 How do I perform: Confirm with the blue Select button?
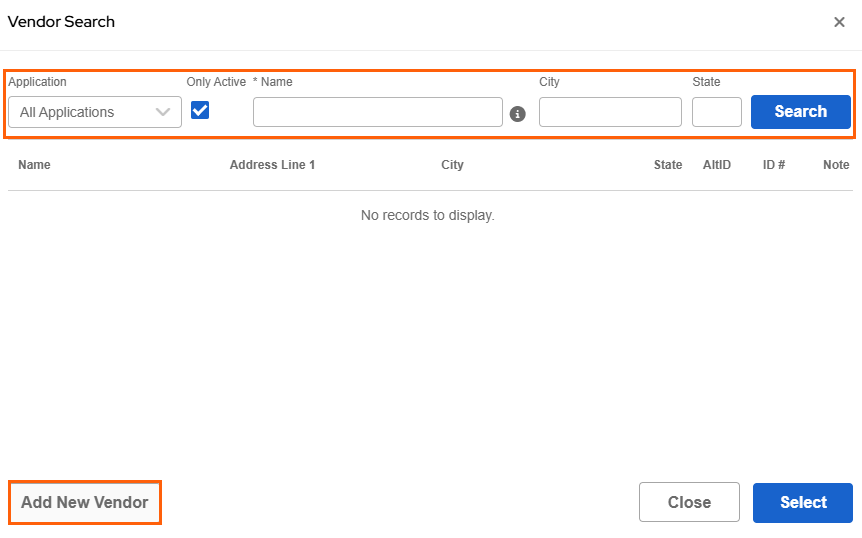click(x=803, y=502)
